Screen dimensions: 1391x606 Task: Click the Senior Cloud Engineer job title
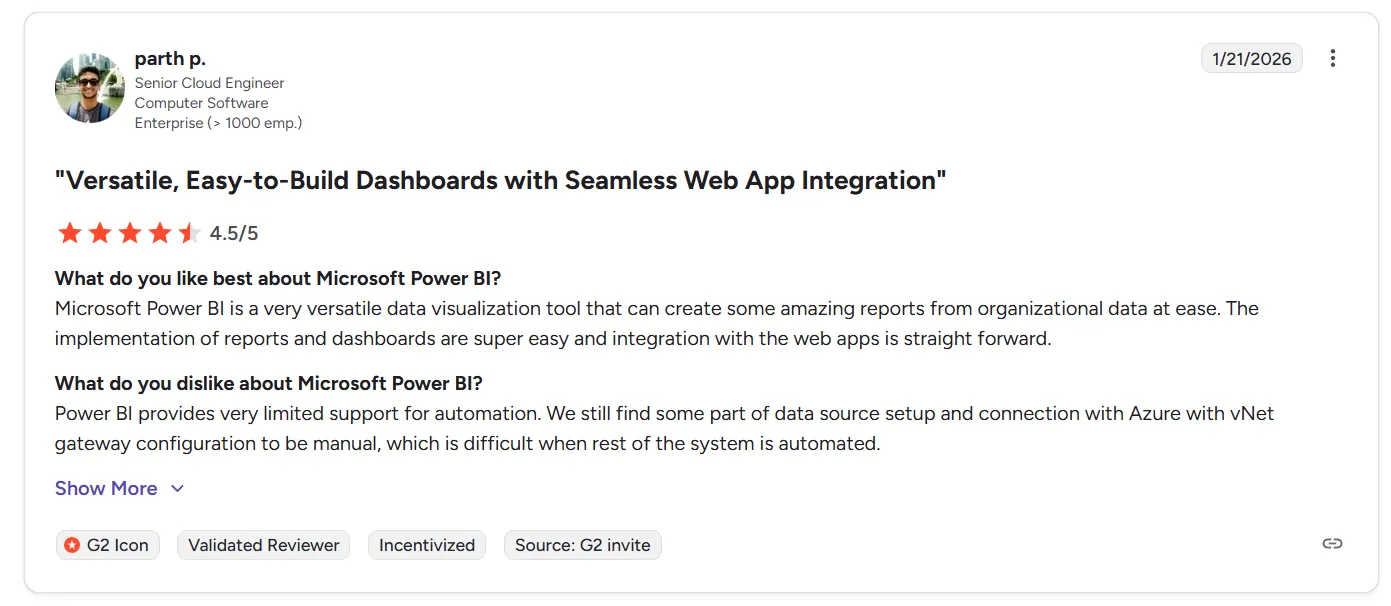click(210, 83)
